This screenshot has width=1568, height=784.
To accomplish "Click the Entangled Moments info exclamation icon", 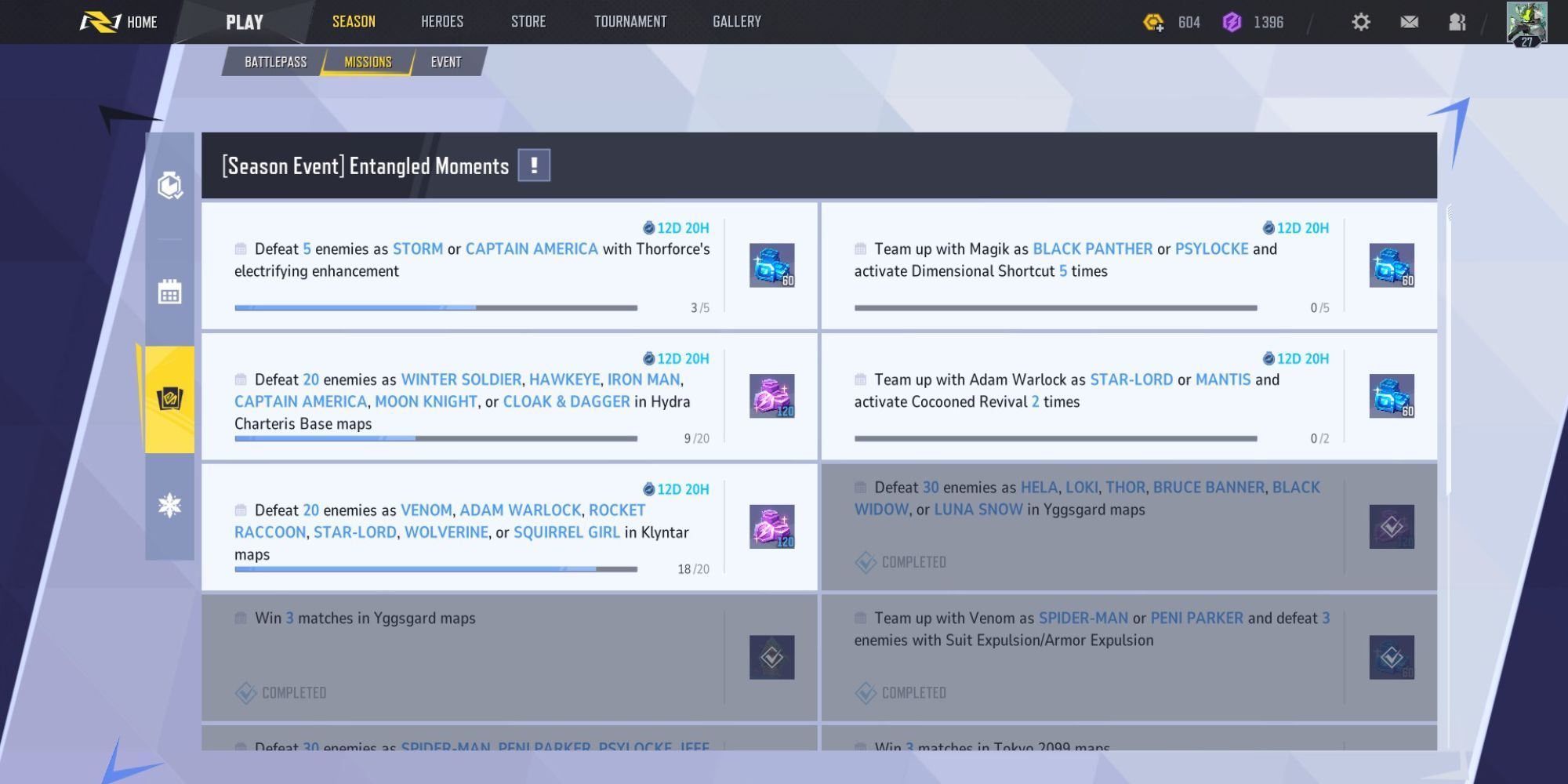I will coord(534,165).
